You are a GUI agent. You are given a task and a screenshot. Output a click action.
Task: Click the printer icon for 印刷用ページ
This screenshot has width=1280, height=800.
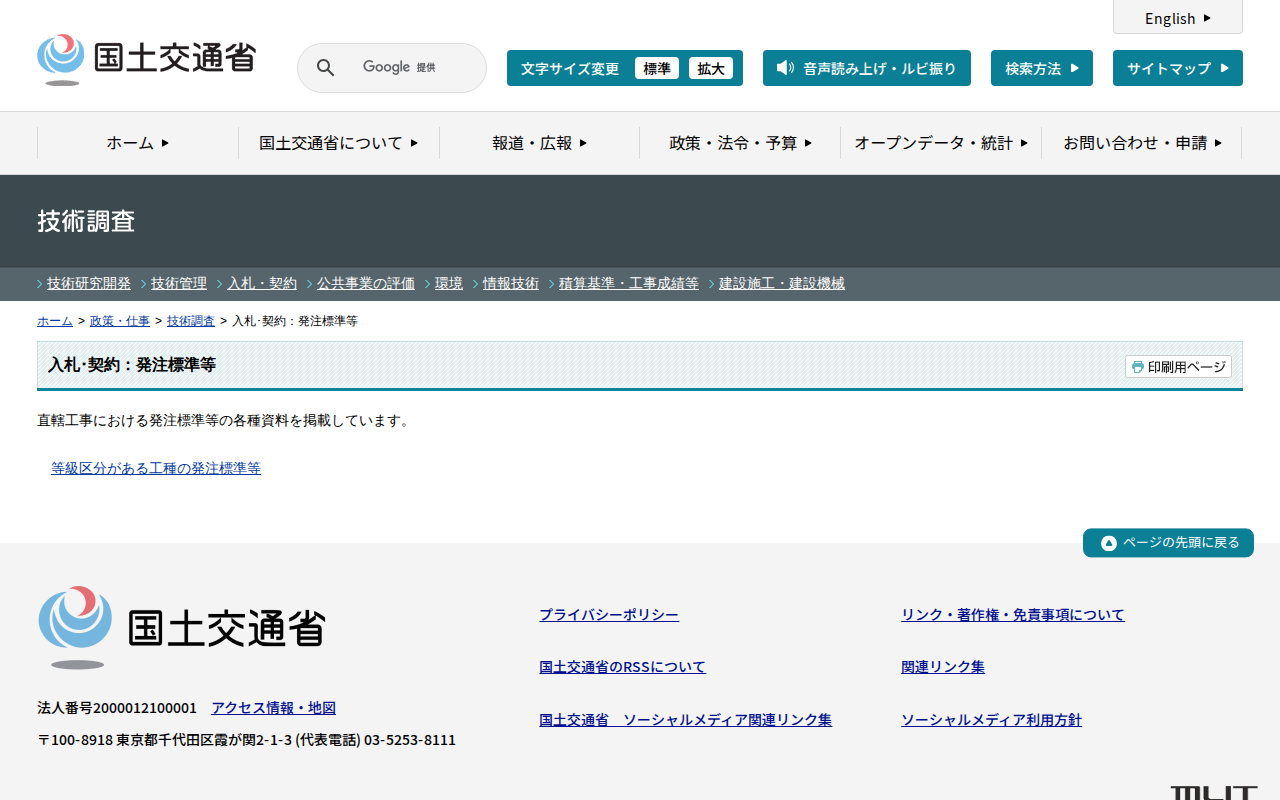click(1137, 367)
